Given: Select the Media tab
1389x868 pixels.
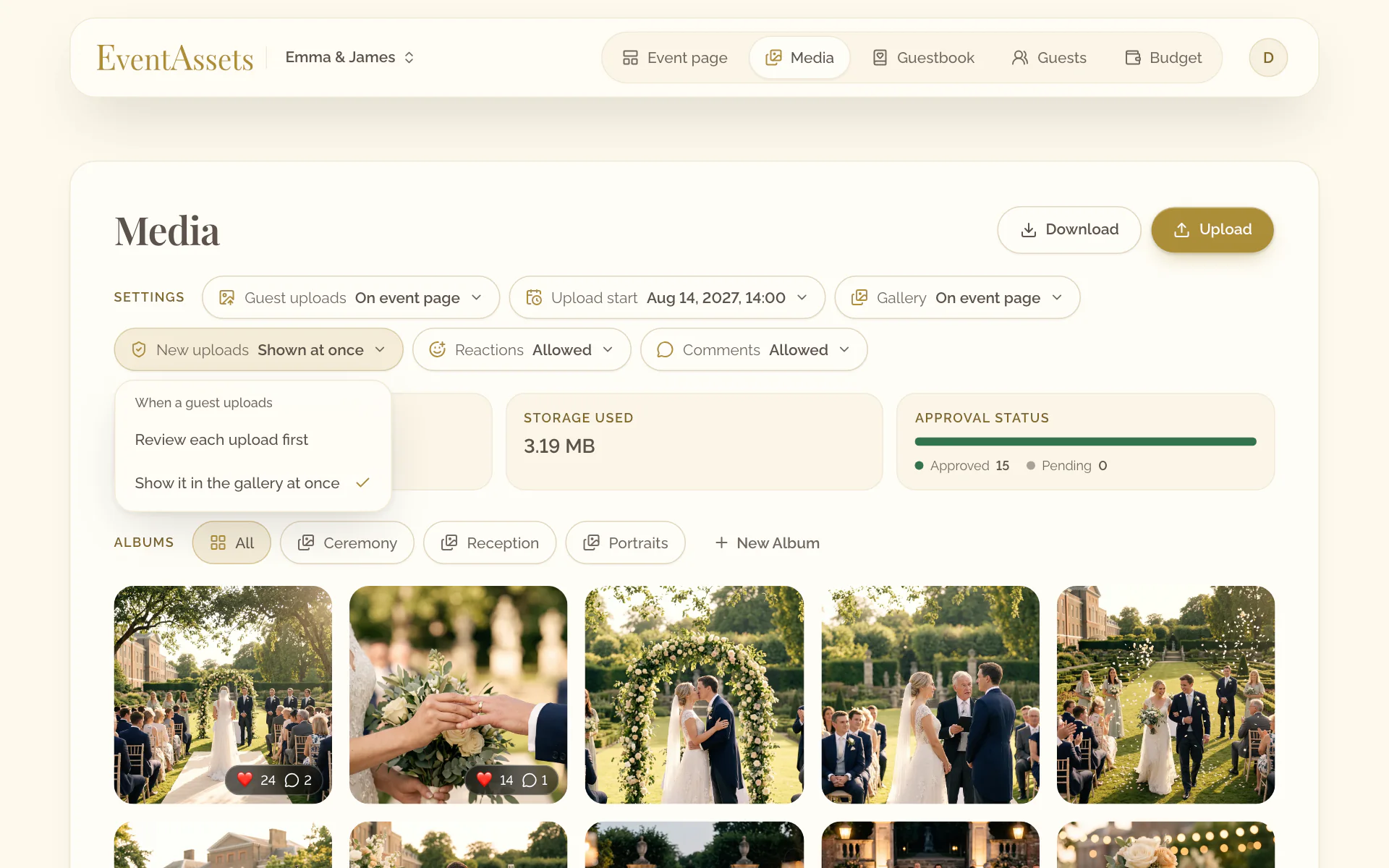Looking at the screenshot, I should [x=799, y=58].
